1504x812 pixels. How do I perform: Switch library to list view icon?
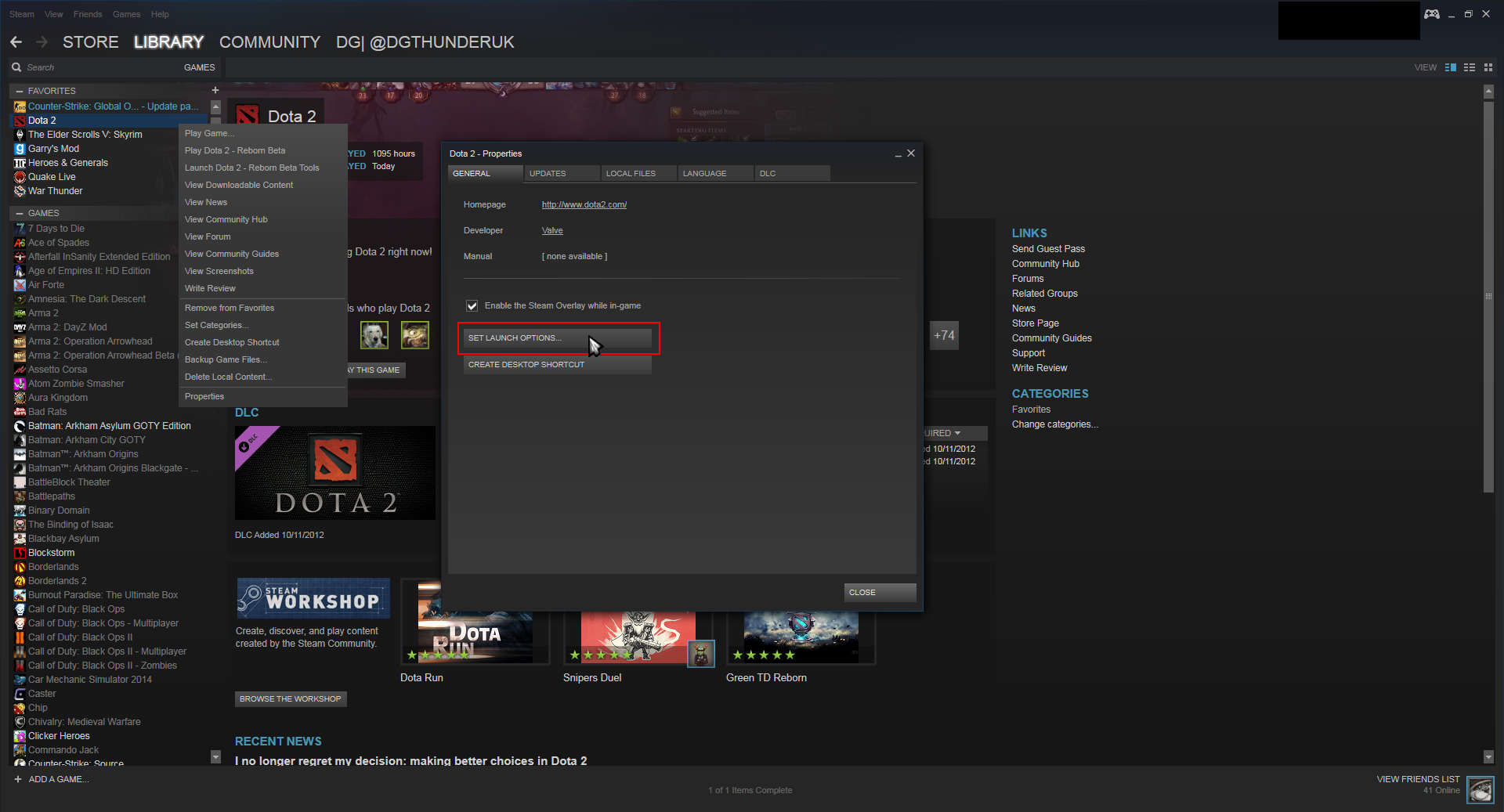click(1470, 67)
